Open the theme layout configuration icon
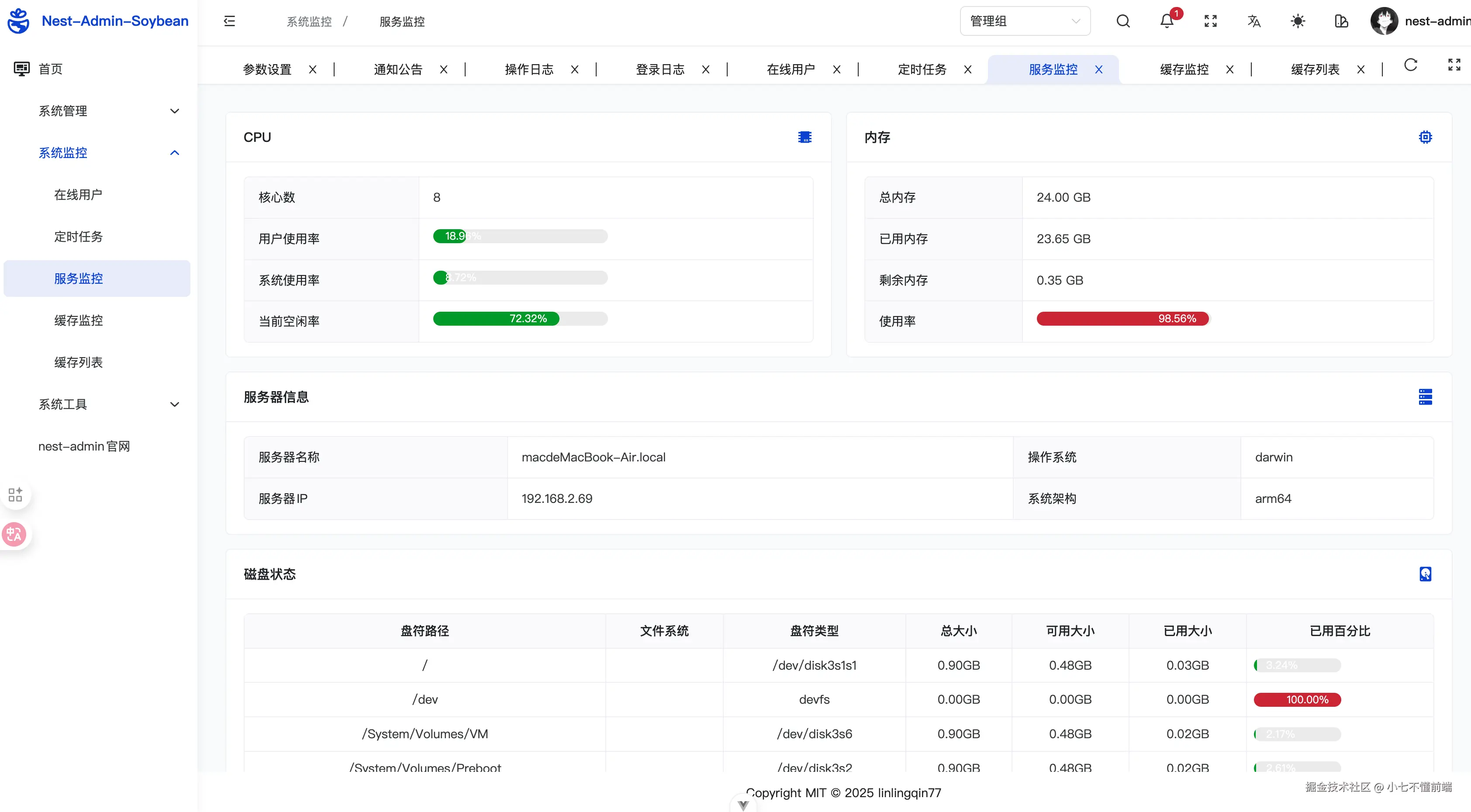1471x812 pixels. [1341, 22]
